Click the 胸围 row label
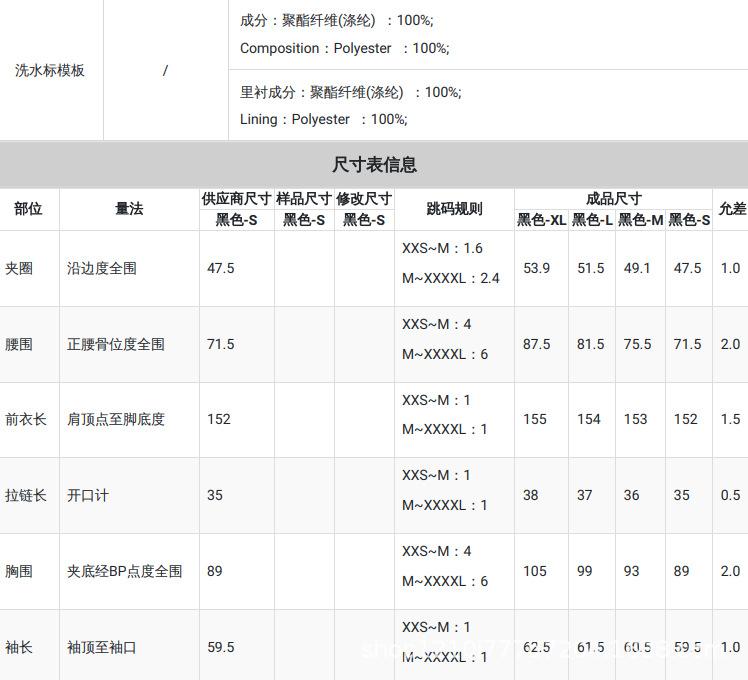This screenshot has width=748, height=680. (19, 571)
